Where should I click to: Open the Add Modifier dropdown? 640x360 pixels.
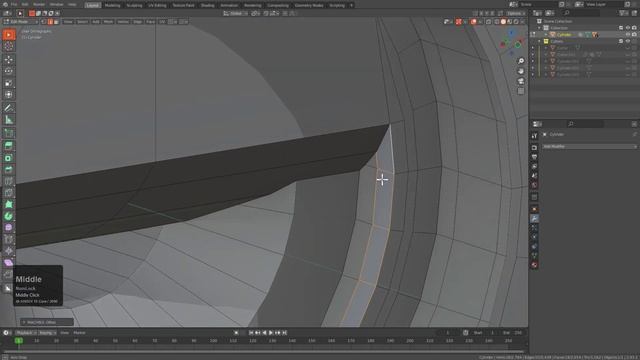coord(589,146)
